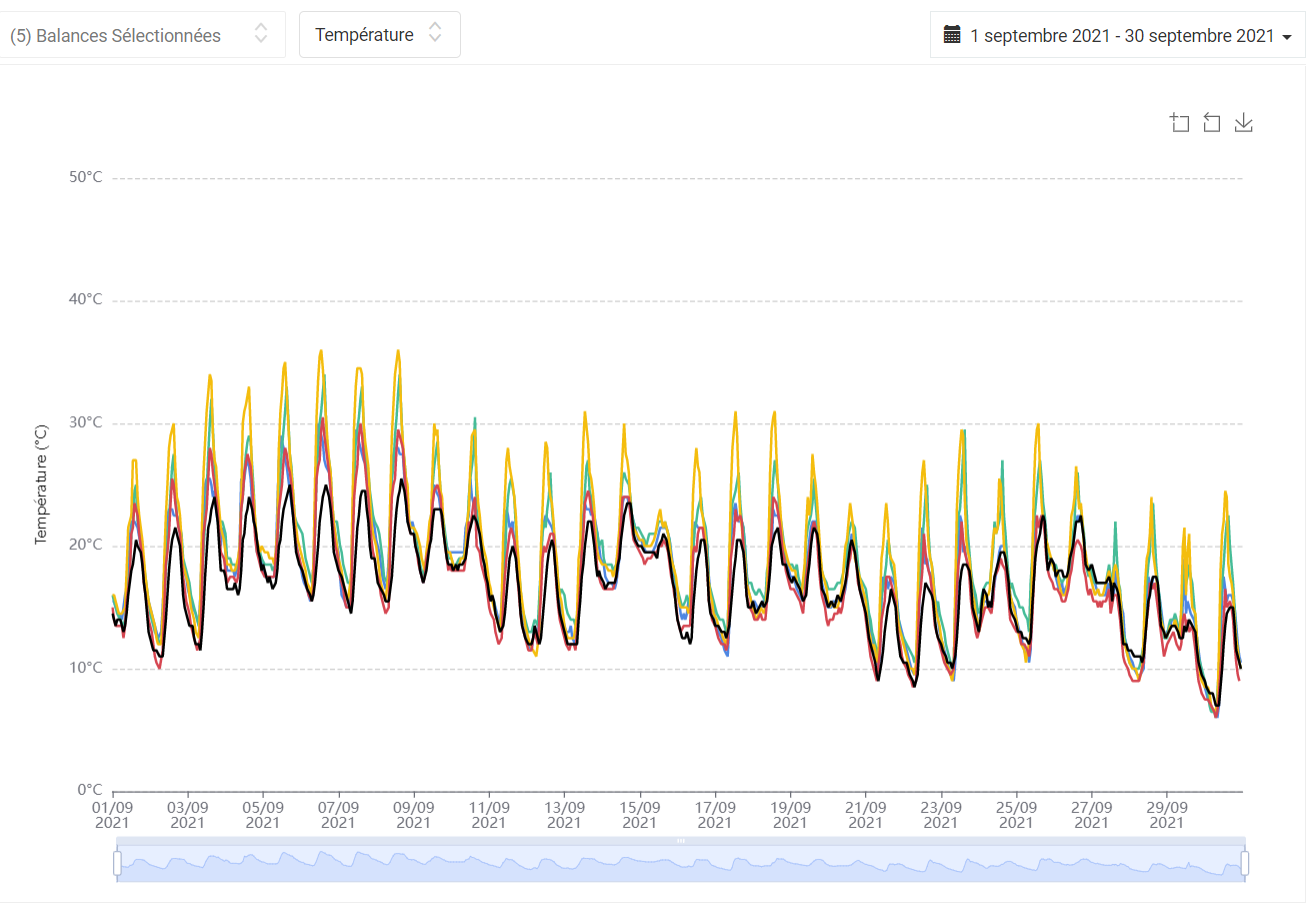This screenshot has height=906, width=1309.
Task: Click the Température (°C) axis title
Action: tap(41, 484)
